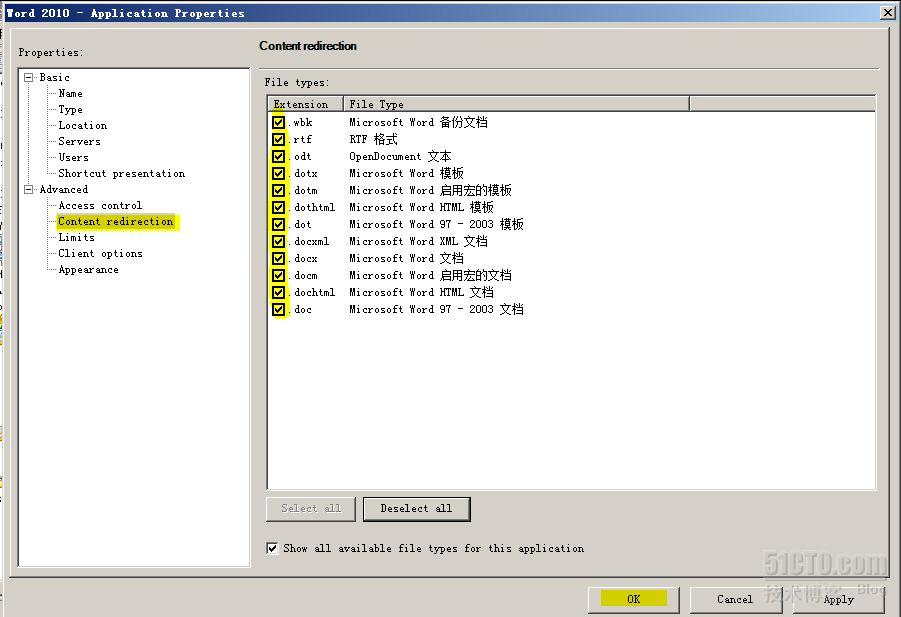Click the Apply button
This screenshot has width=901, height=617.
click(x=838, y=599)
